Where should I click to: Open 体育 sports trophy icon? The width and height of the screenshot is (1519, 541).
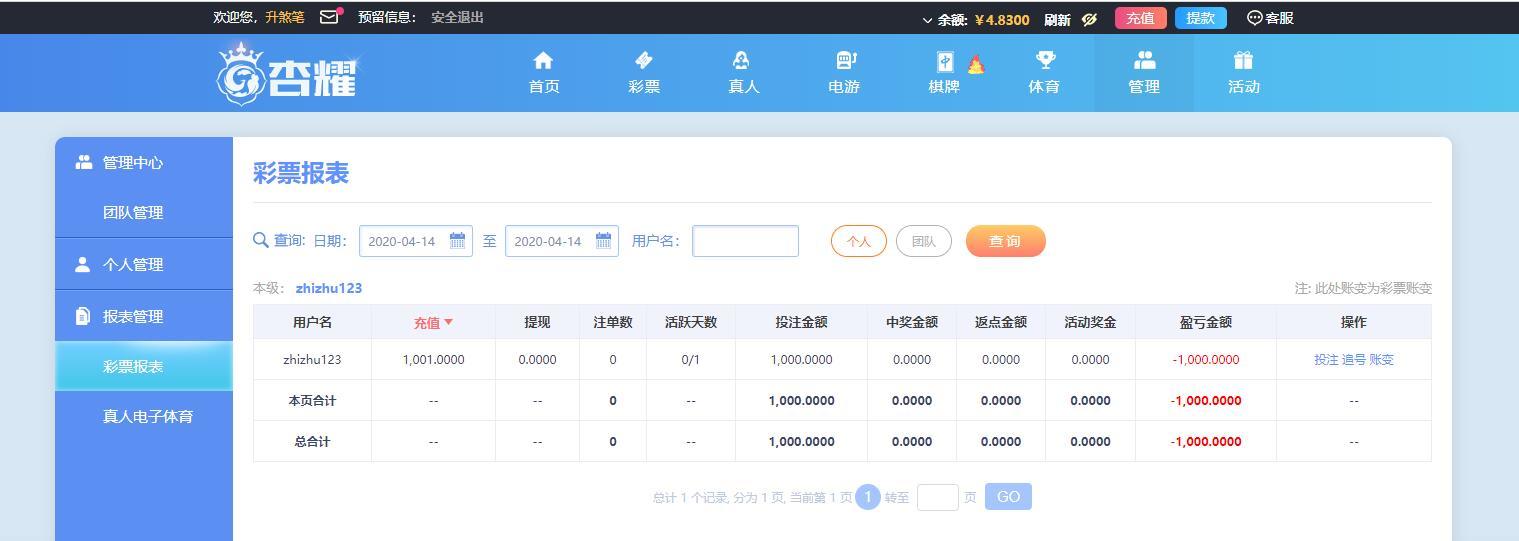coord(1045,61)
